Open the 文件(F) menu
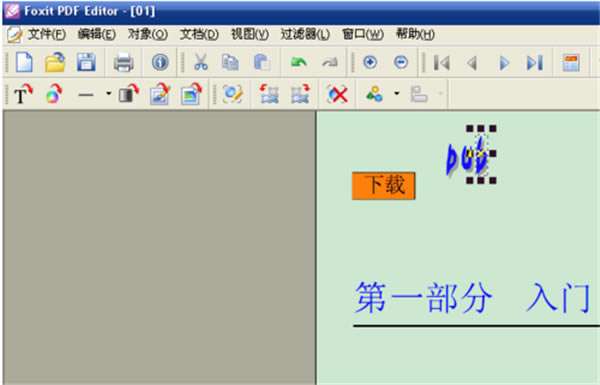This screenshot has width=600, height=385. (47, 34)
